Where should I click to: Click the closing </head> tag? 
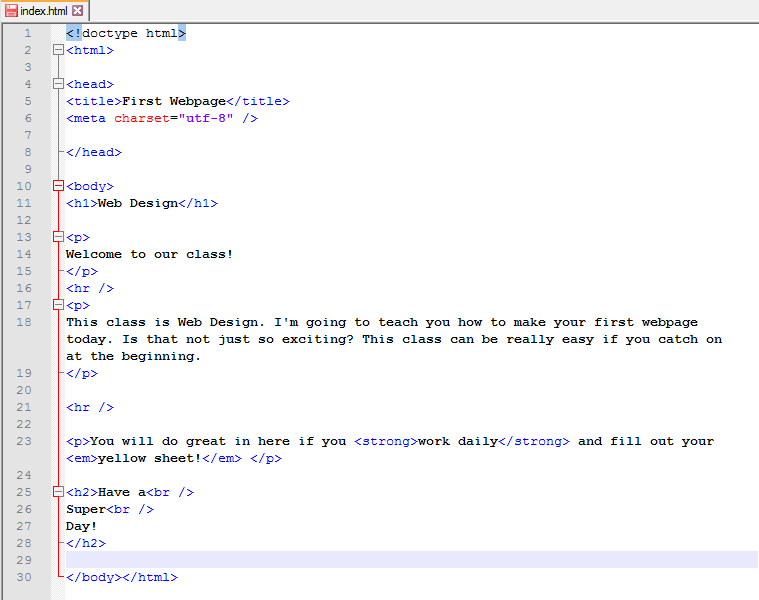[x=94, y=152]
